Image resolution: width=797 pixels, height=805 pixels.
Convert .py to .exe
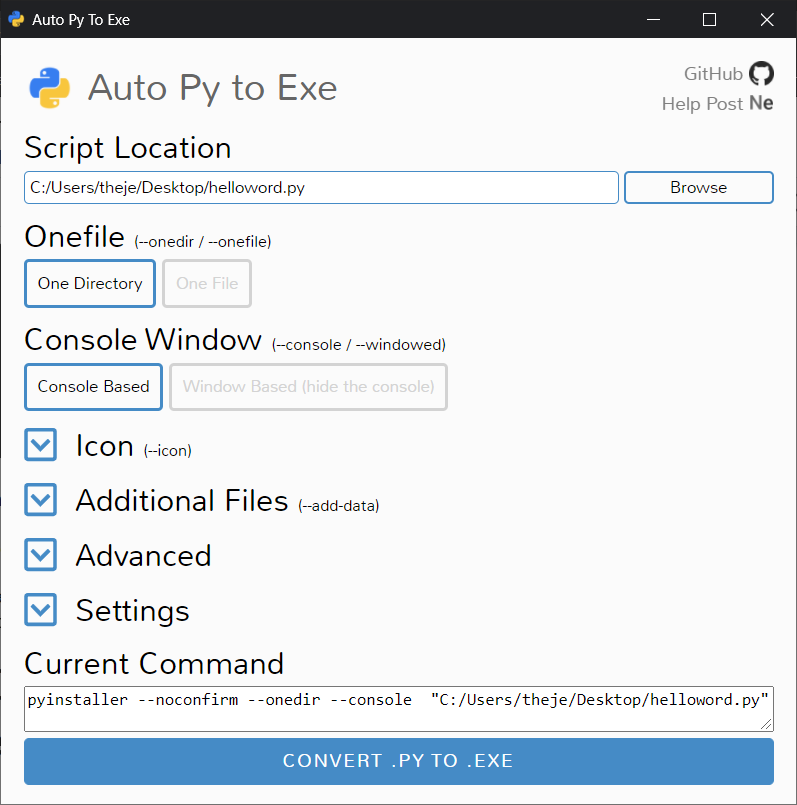[398, 761]
